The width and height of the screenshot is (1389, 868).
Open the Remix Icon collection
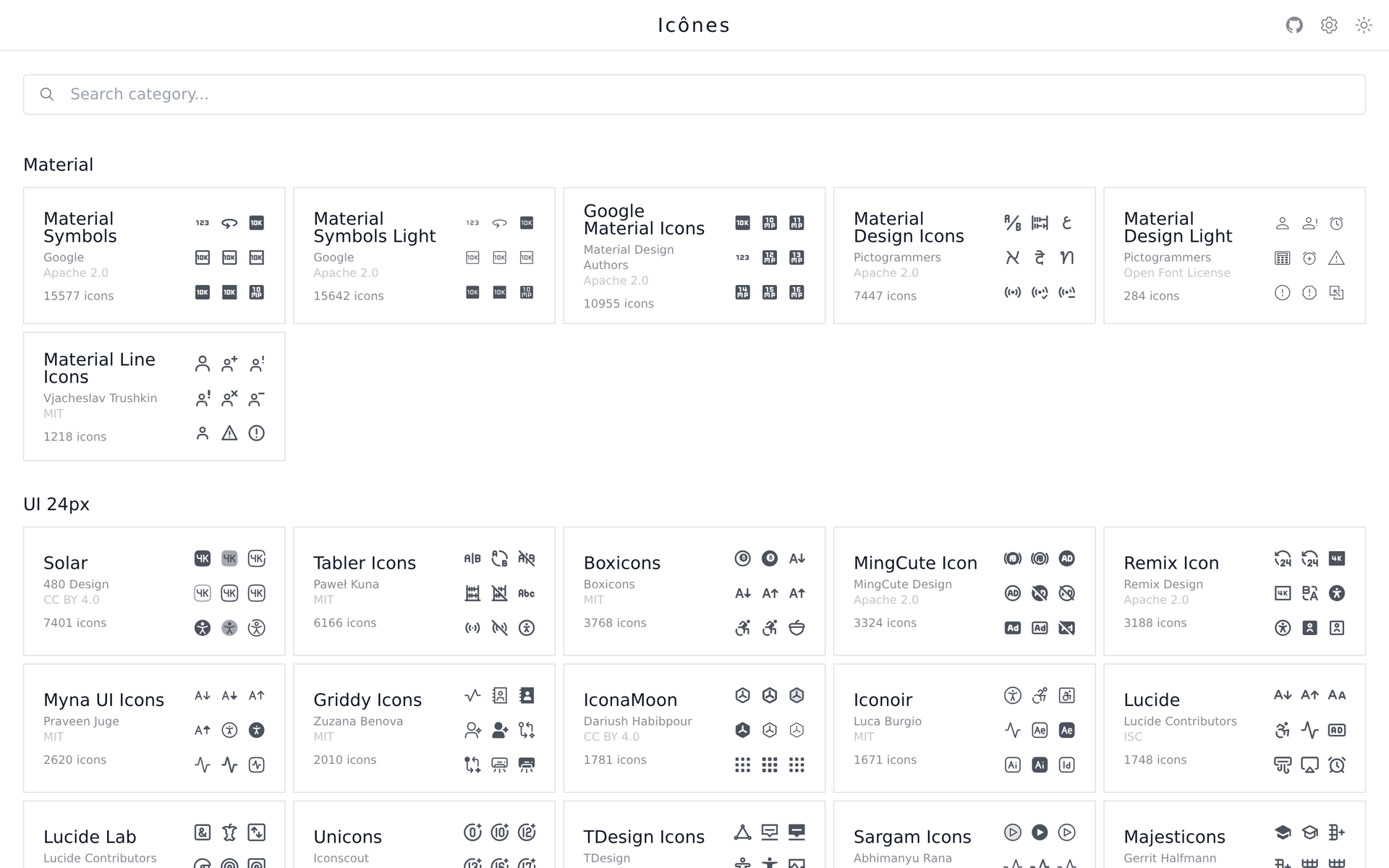pyautogui.click(x=1234, y=591)
